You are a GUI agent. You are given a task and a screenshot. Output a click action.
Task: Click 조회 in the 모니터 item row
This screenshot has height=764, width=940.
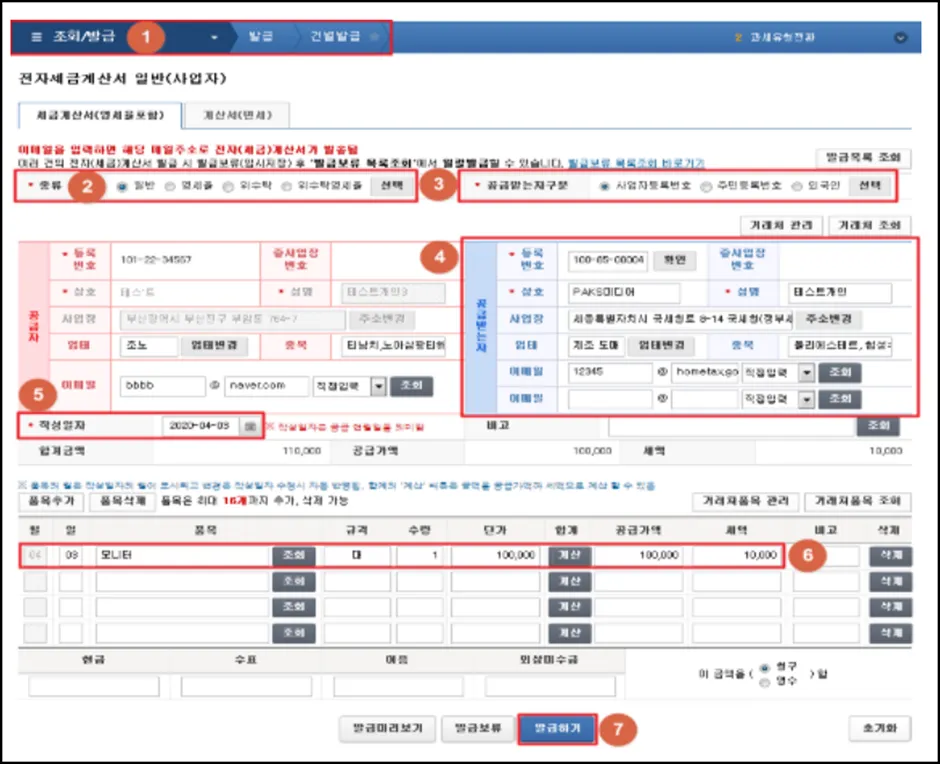[294, 556]
